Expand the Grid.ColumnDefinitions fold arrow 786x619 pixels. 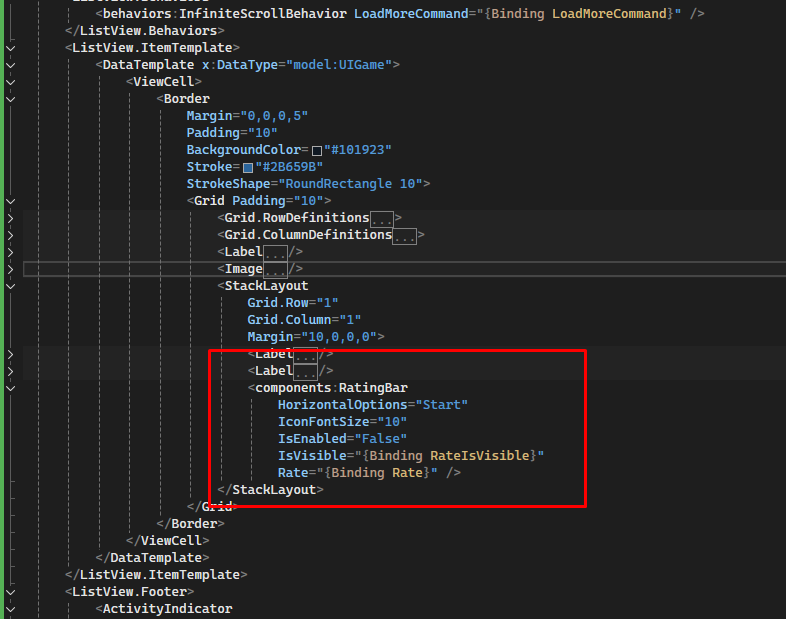[11, 235]
